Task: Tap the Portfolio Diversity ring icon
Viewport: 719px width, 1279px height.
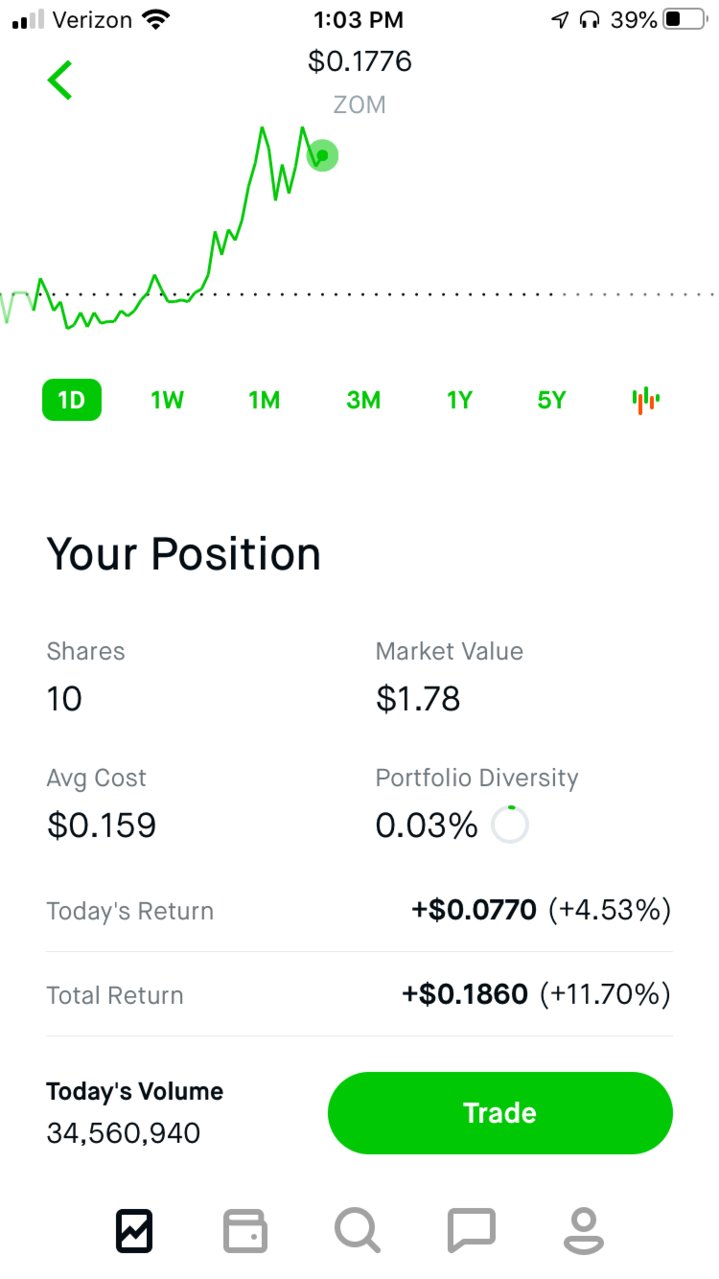Action: pyautogui.click(x=510, y=825)
